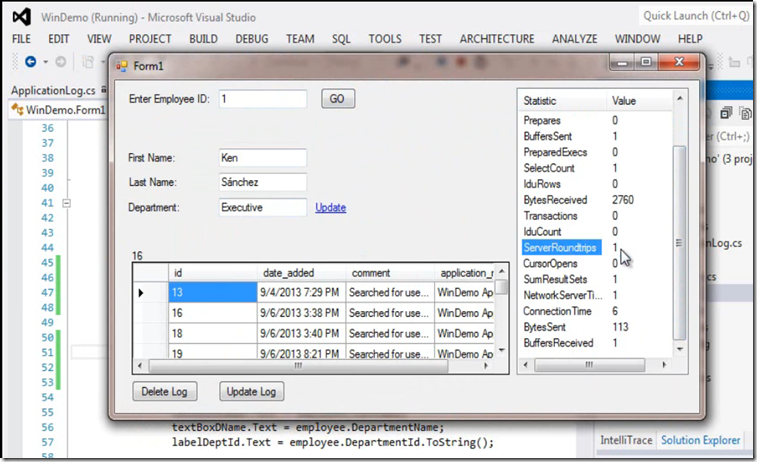Open the WinDemo.Form1 class dropdown
The width and height of the screenshot is (757, 462).
[58, 110]
